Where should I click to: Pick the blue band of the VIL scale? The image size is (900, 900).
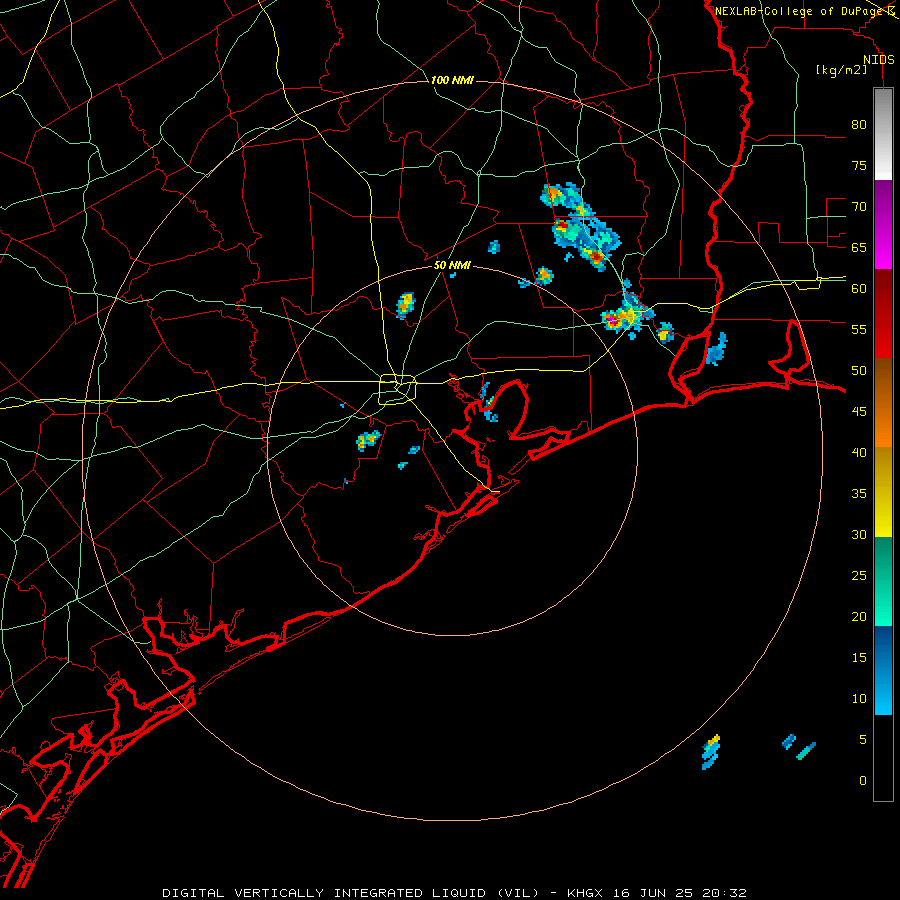(x=883, y=670)
